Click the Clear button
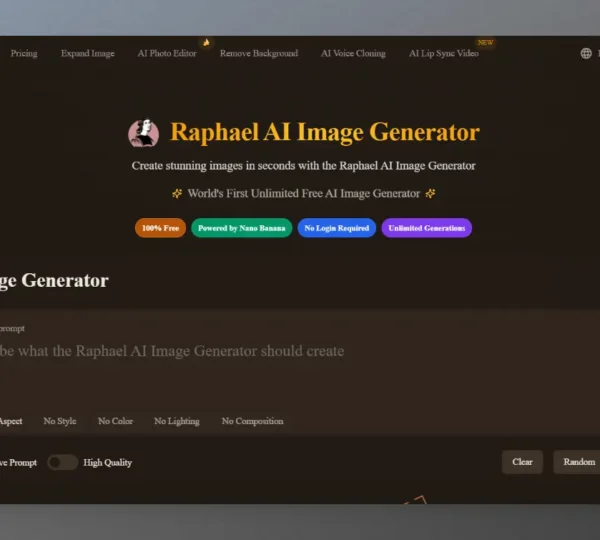 click(522, 462)
